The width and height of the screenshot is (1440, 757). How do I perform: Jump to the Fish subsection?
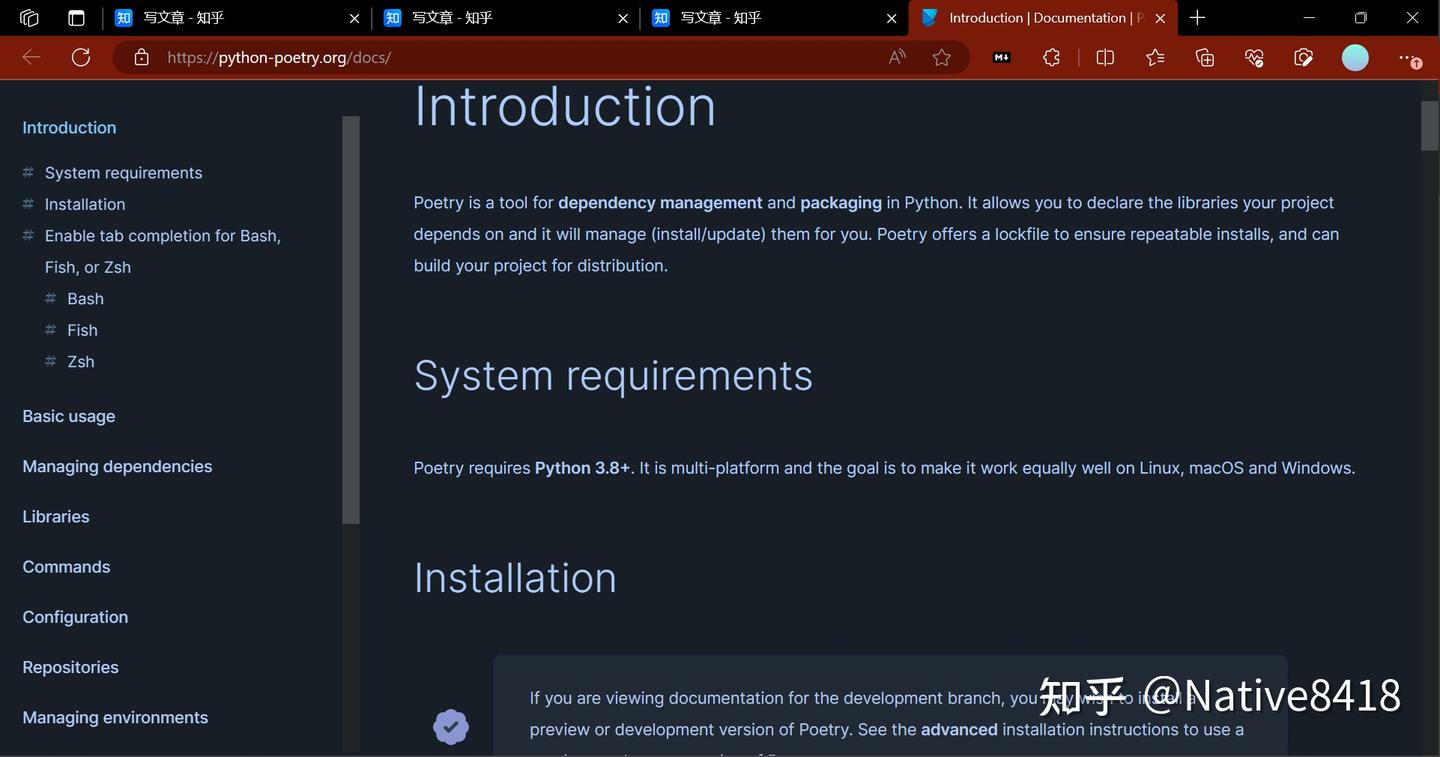[82, 330]
